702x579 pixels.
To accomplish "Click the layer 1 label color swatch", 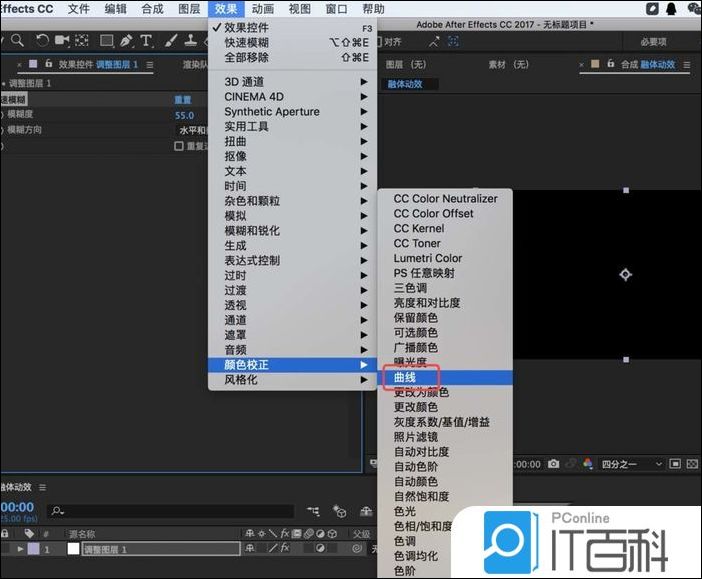I will [x=33, y=549].
